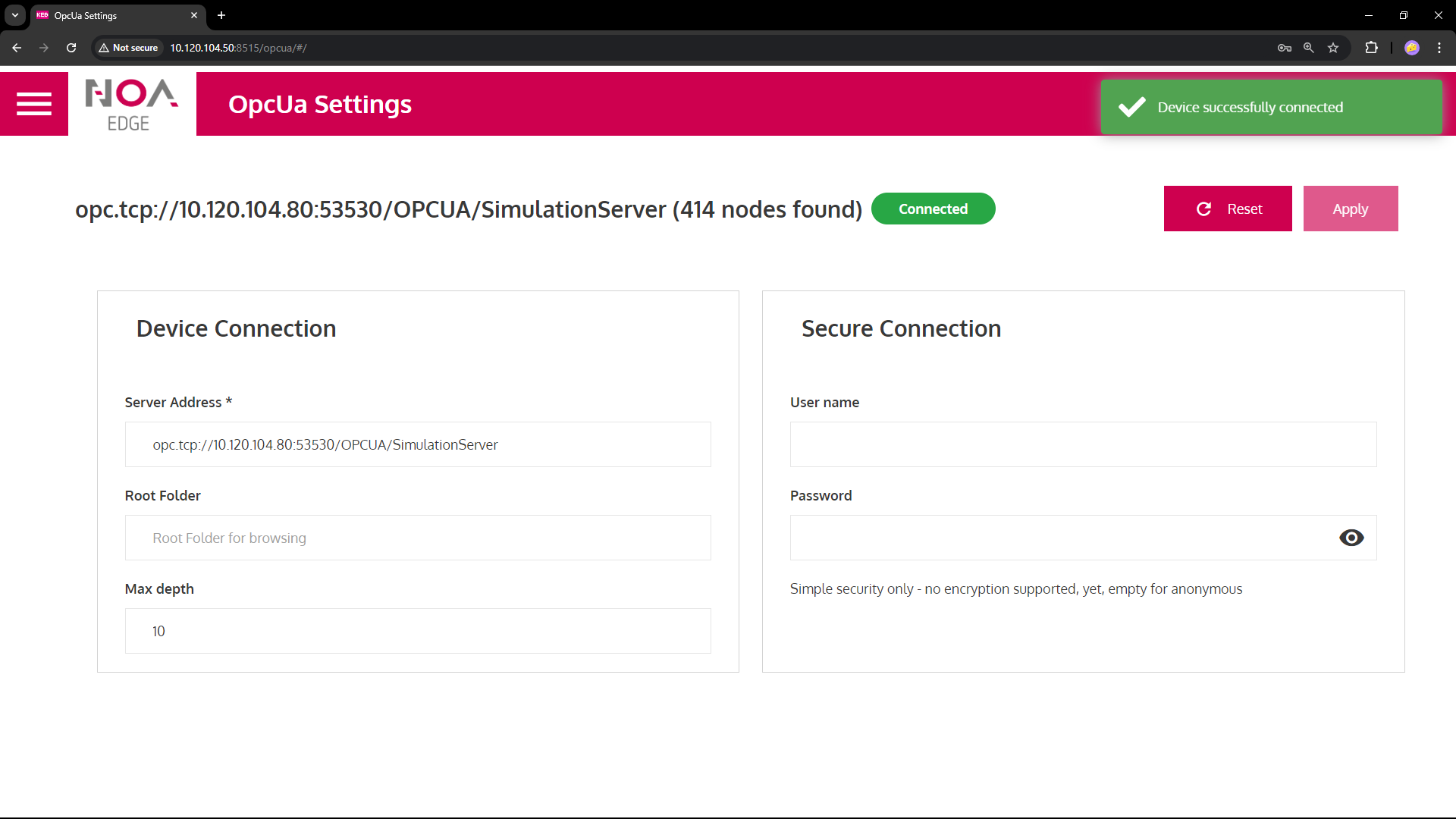Open the password manager key icon
The image size is (1456, 819).
click(x=1284, y=48)
